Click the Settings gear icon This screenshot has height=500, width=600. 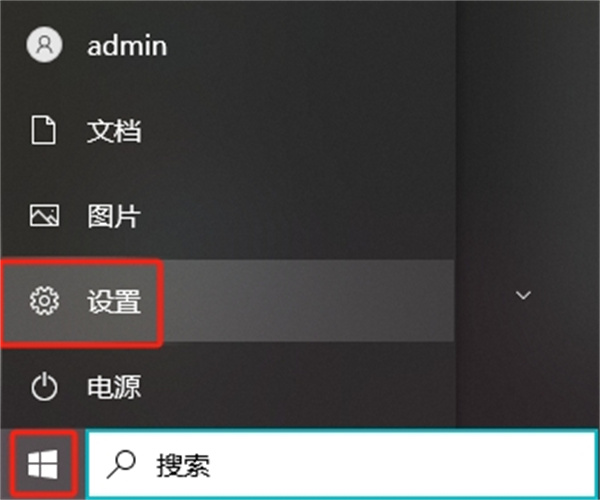pyautogui.click(x=44, y=301)
